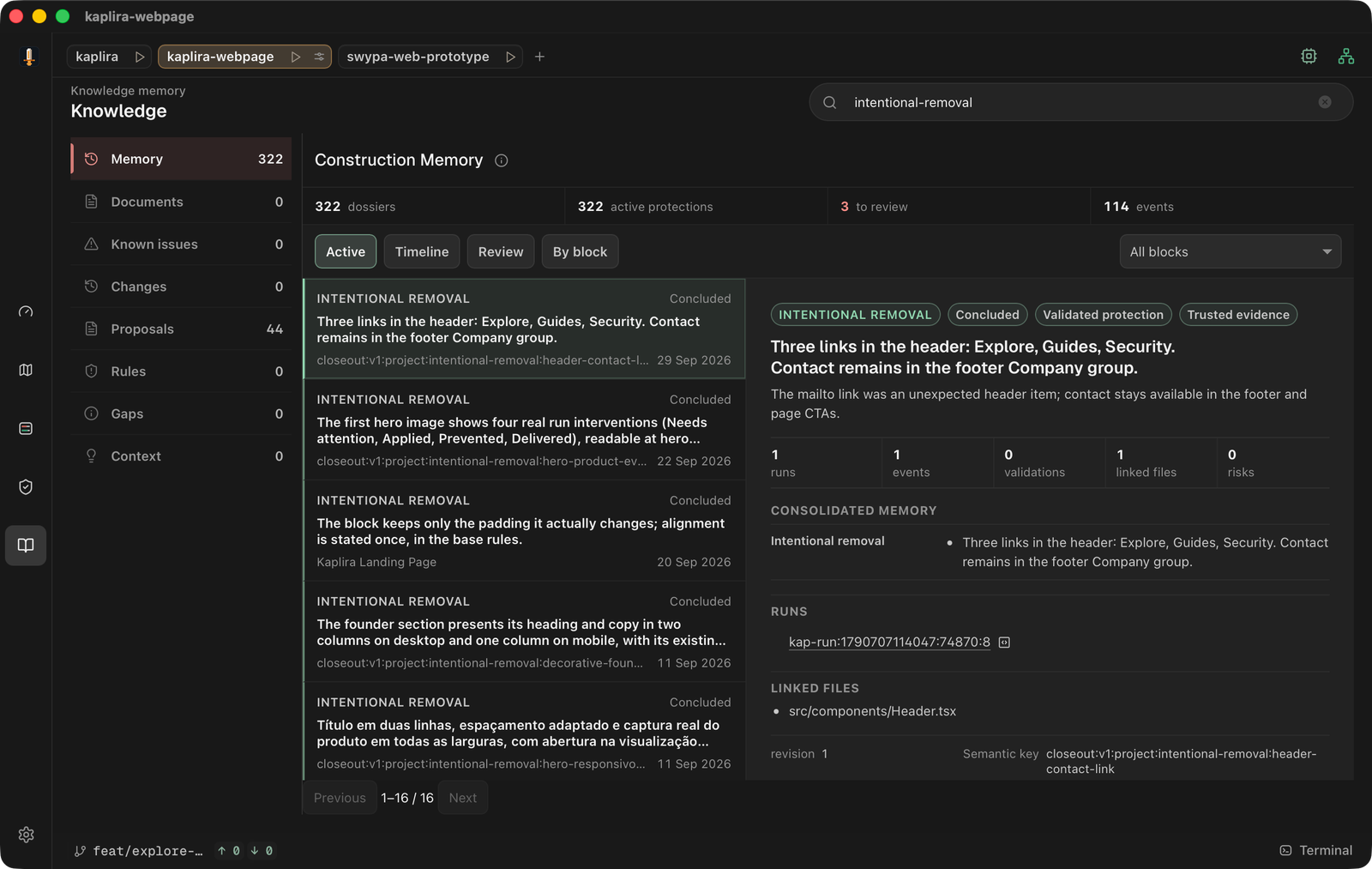The width and height of the screenshot is (1372, 869).
Task: Show Construction Memory info tooltip icon
Action: (502, 160)
